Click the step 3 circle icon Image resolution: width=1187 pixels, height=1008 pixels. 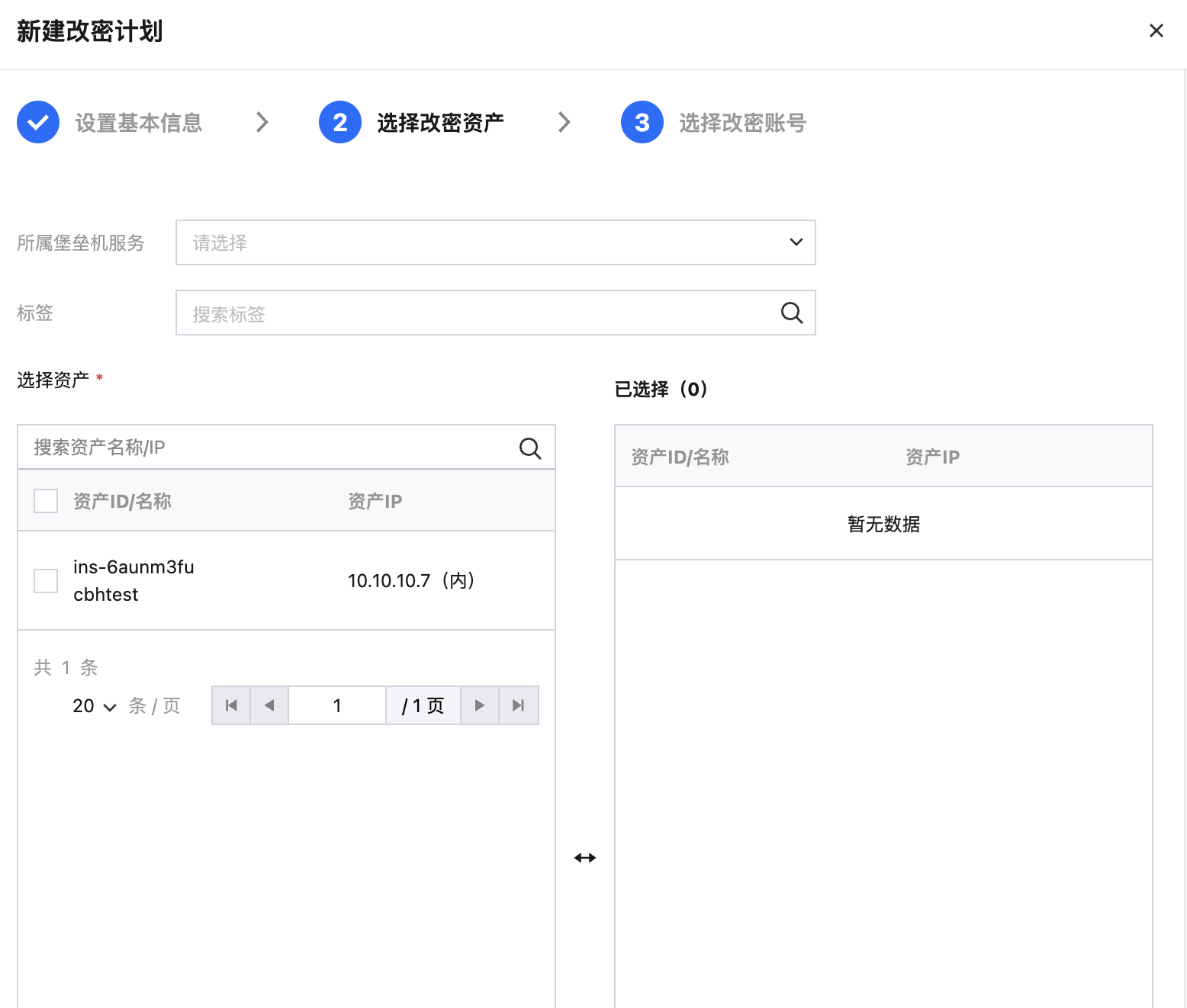[x=642, y=122]
